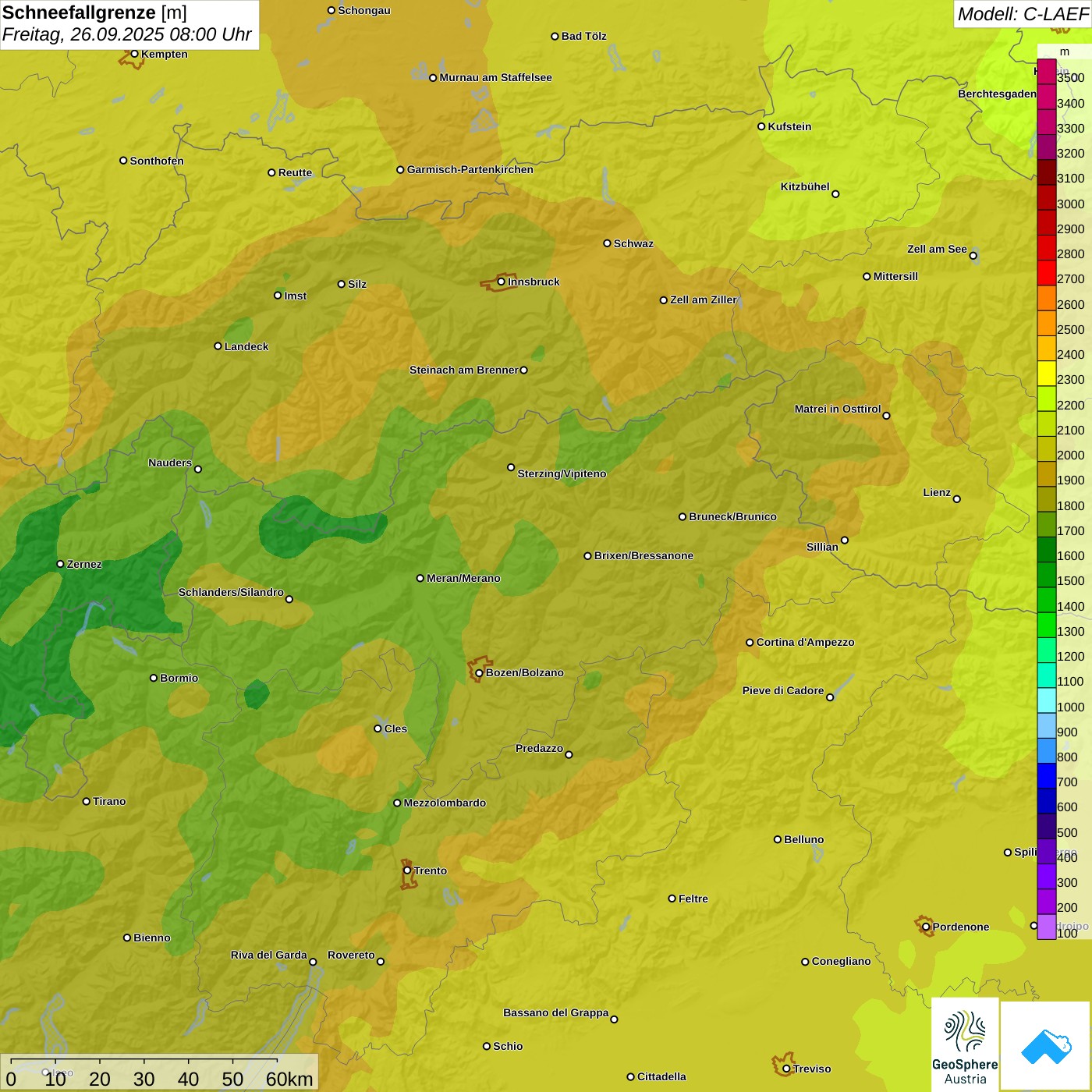The image size is (1092, 1092).
Task: Click the blue 700 m legend color
Action: [x=1046, y=776]
